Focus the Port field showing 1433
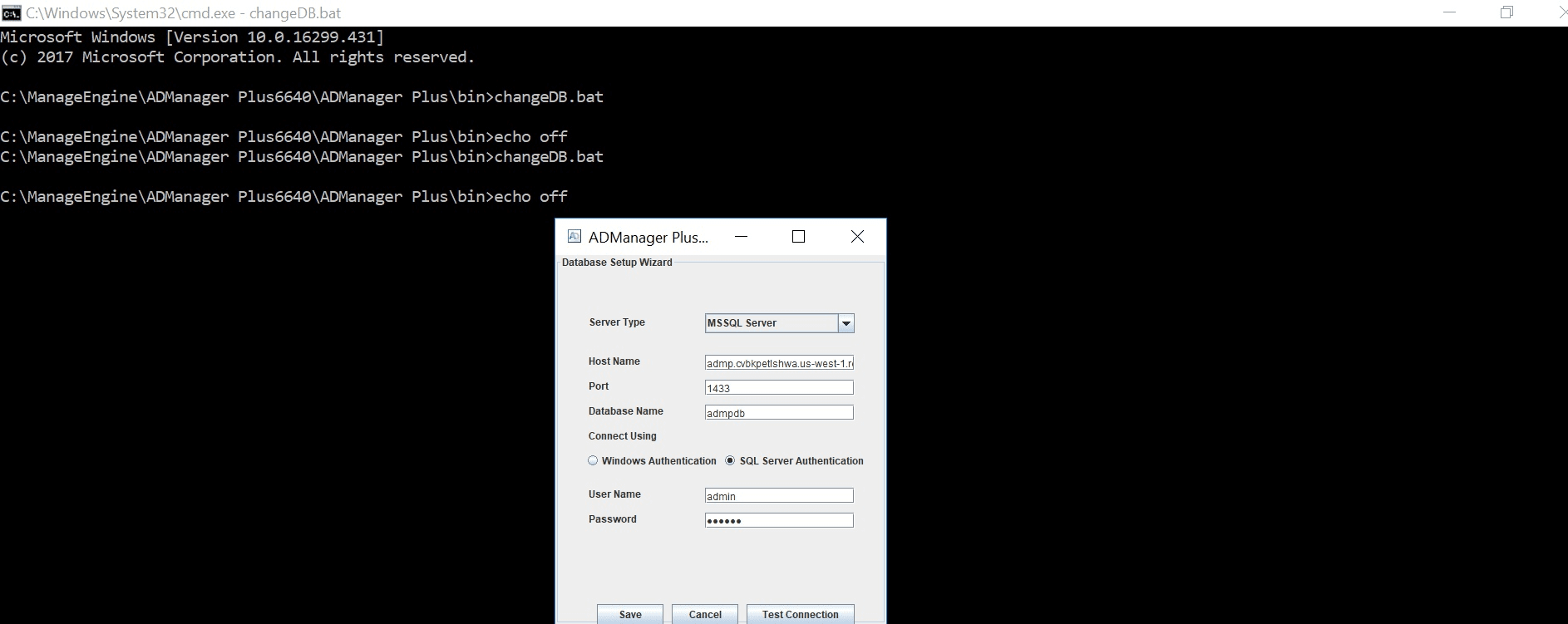Viewport: 1568px width, 624px height. pos(779,388)
